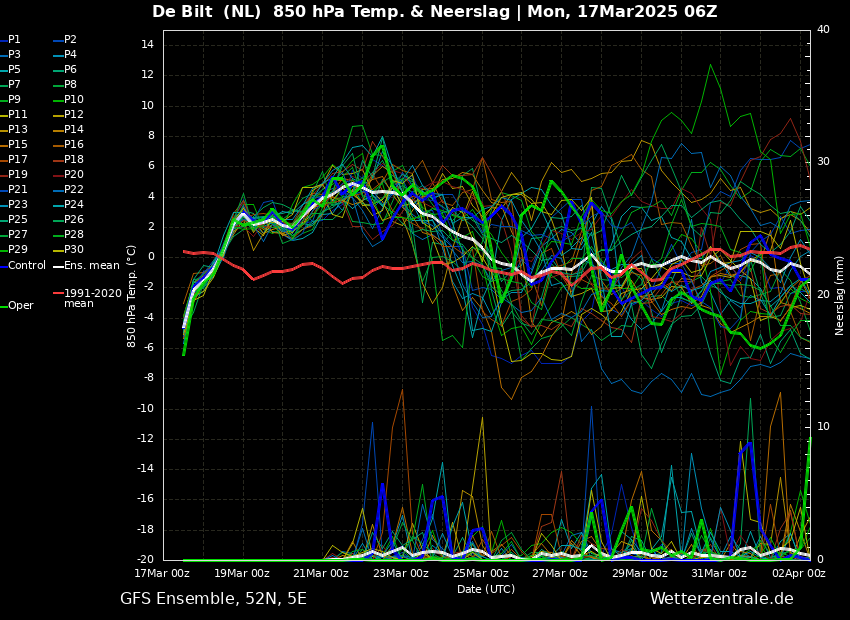Click P19 in the legend
This screenshot has height=620, width=850.
[14, 175]
